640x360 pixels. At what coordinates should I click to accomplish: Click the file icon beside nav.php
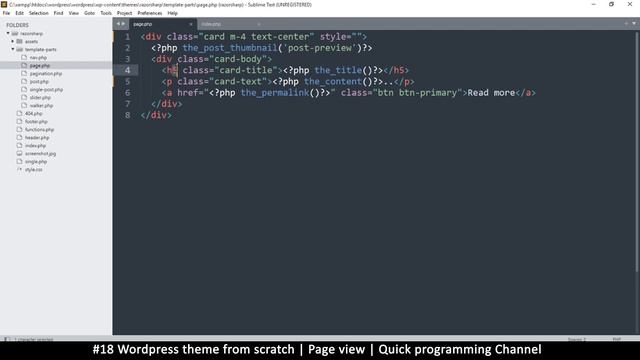24,57
